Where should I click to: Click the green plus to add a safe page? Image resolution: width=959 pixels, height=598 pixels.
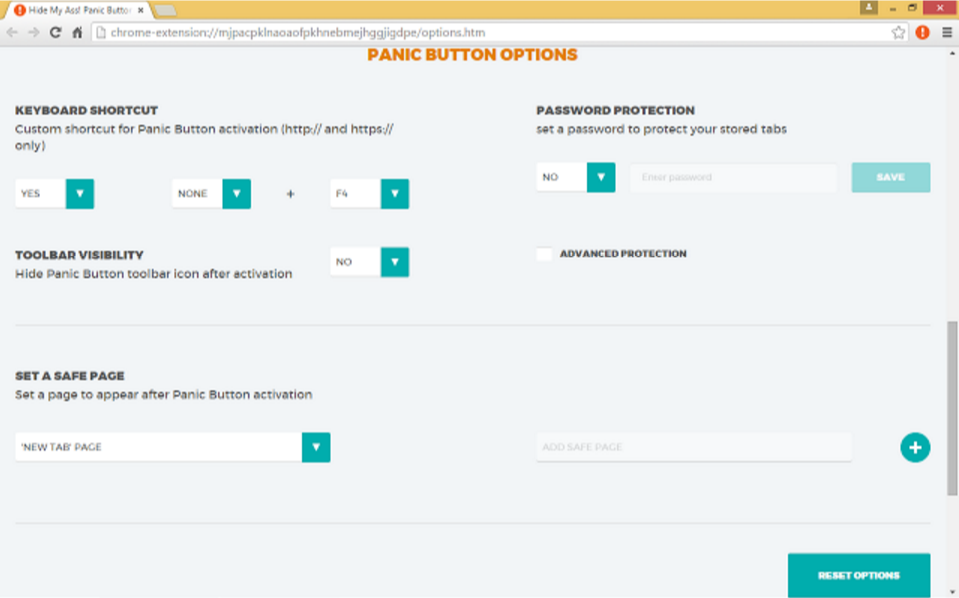pyautogui.click(x=915, y=447)
